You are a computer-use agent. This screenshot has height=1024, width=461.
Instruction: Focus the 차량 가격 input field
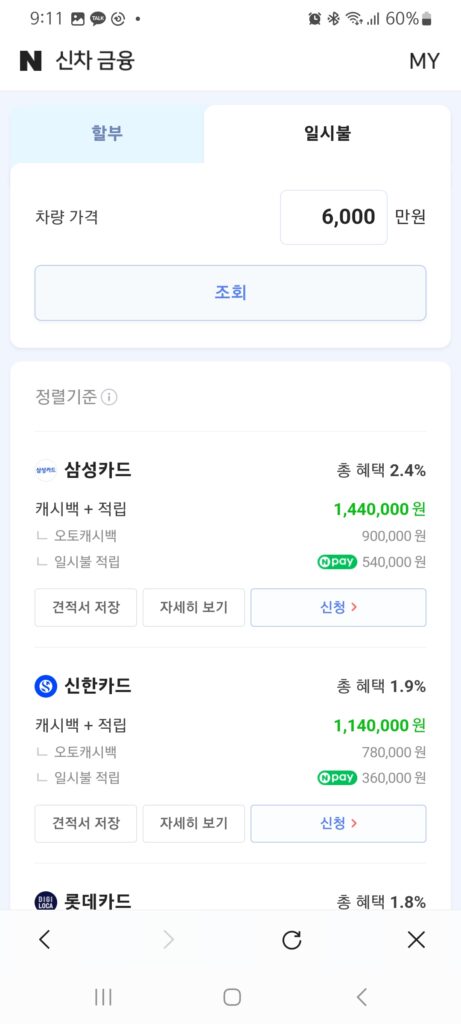point(334,217)
